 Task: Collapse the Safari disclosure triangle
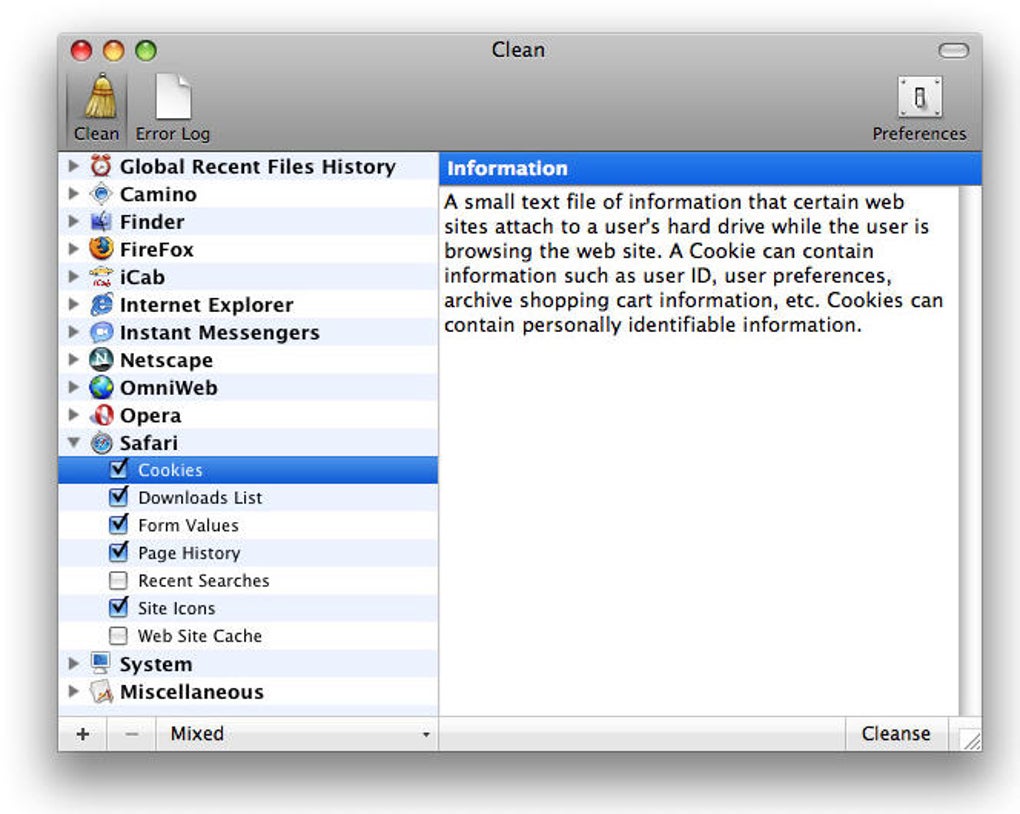point(74,442)
